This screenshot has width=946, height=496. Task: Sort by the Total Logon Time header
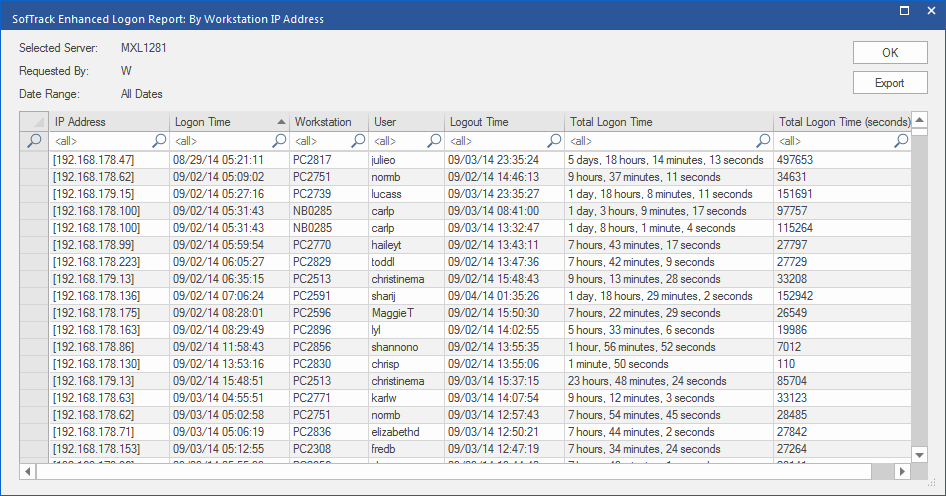click(611, 122)
